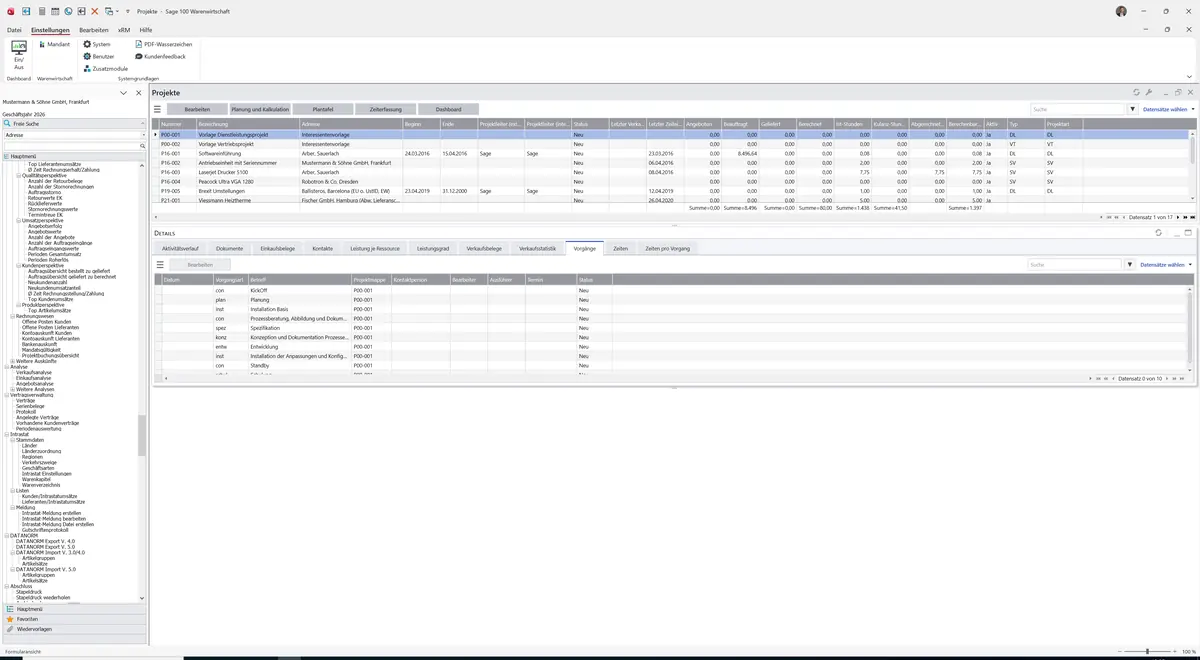Open the hamburger menu beside Bearbeiten in Projekte

157,109
